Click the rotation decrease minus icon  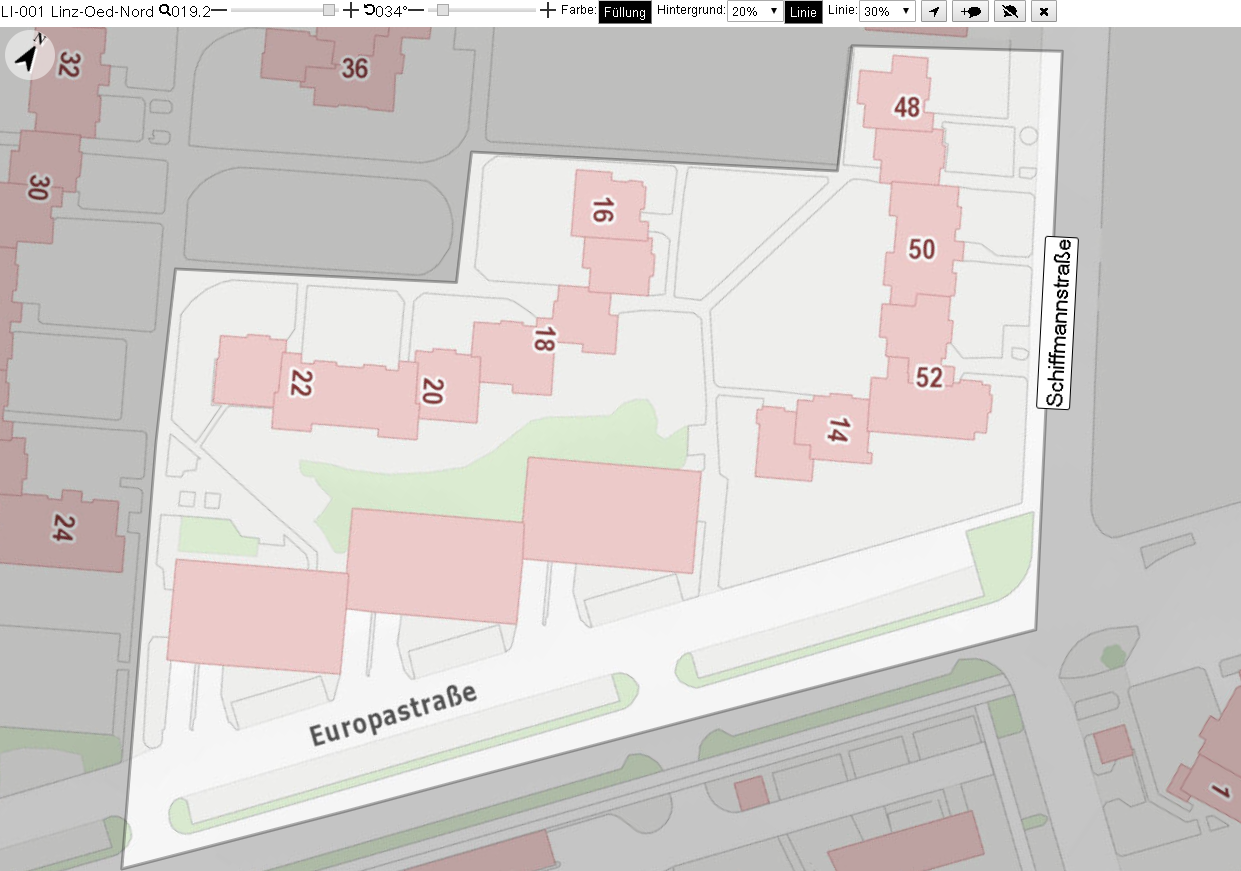pos(416,11)
